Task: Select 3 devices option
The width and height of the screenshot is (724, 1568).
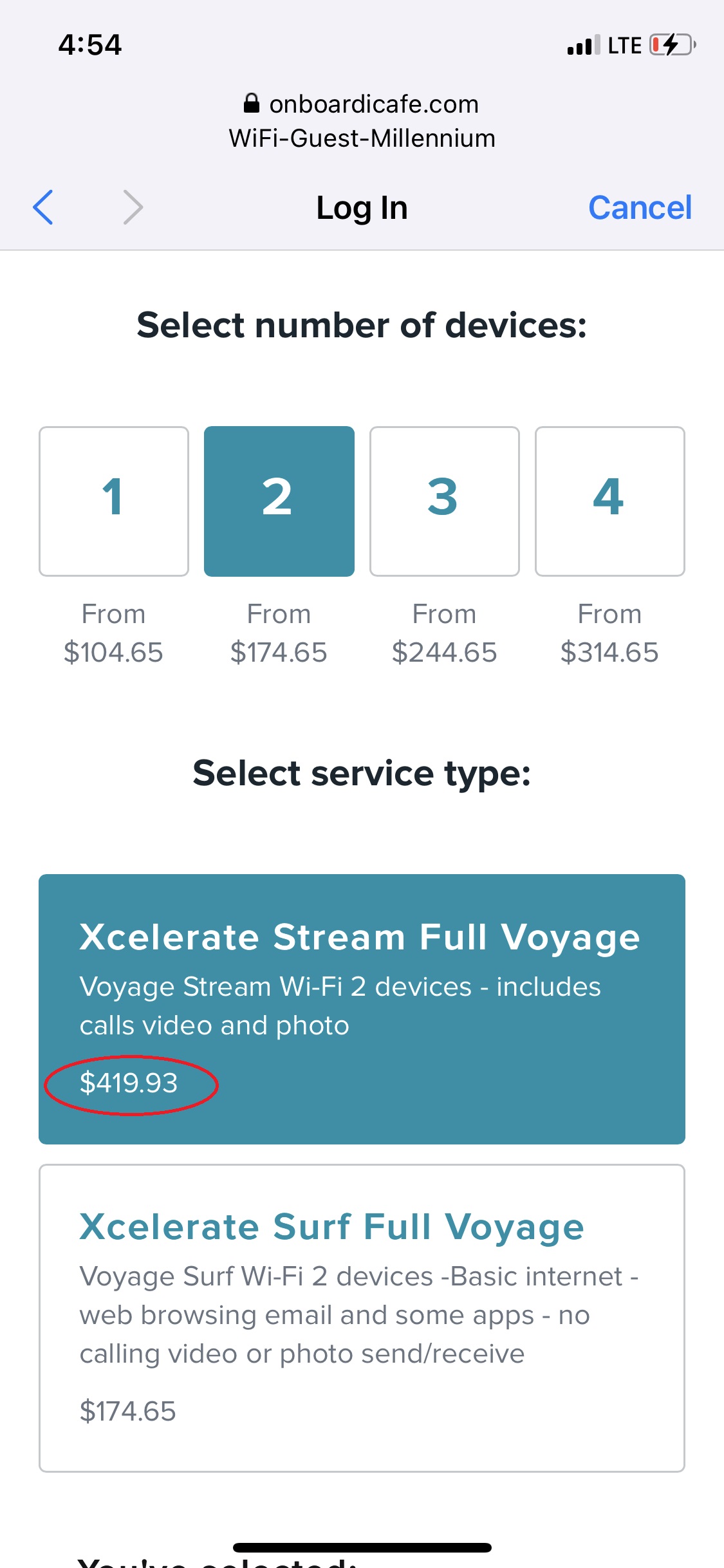Action: 445,501
